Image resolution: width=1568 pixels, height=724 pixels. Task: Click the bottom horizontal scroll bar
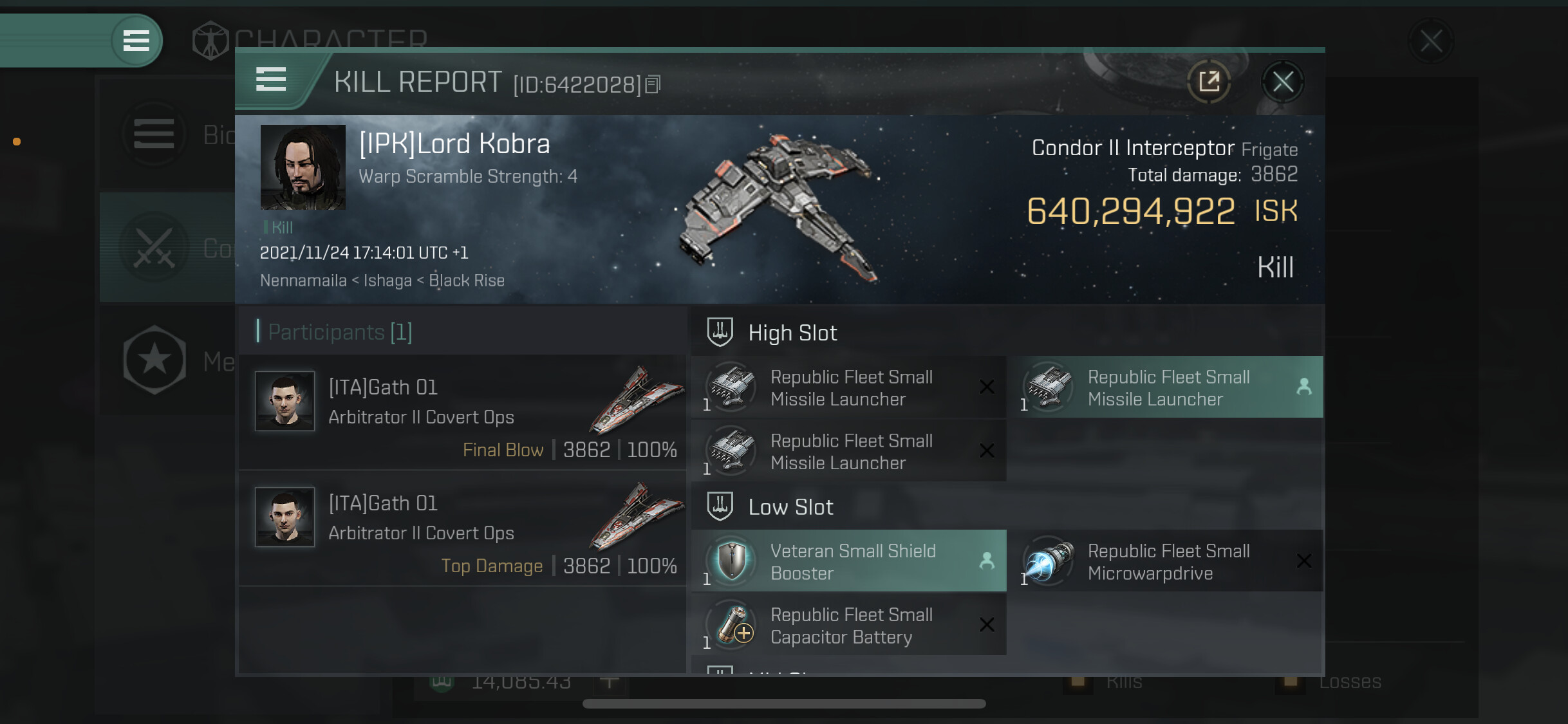784,703
